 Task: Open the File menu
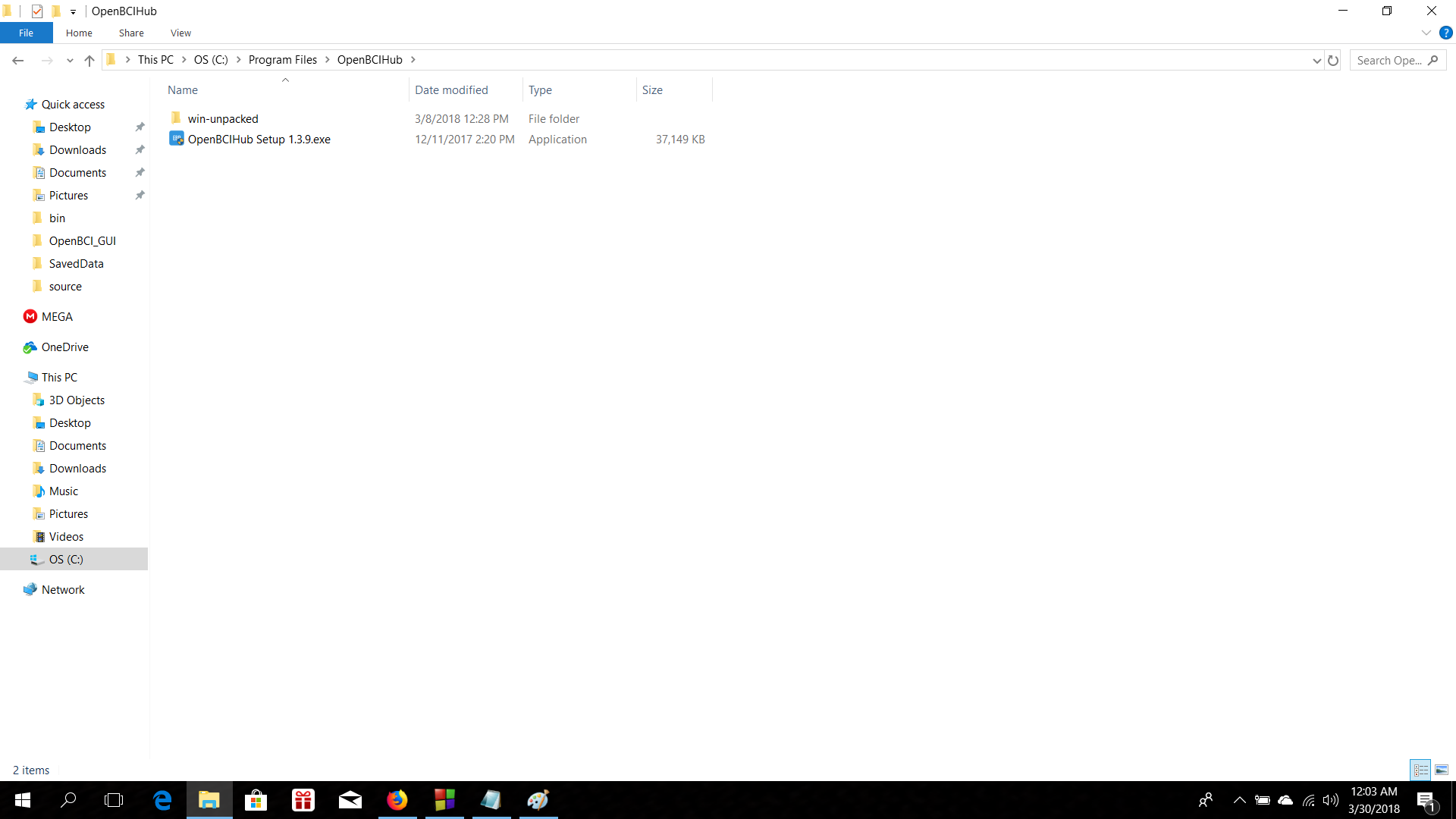pos(27,33)
